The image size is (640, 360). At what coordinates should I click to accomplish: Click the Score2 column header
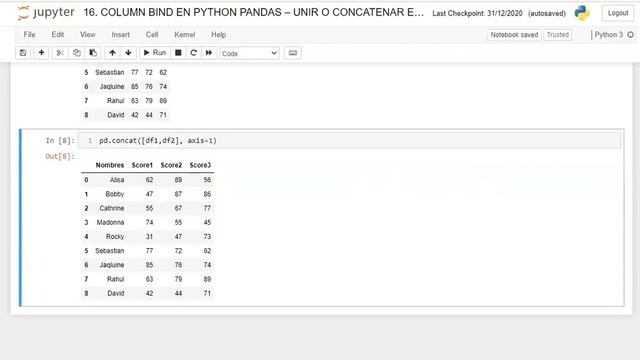[x=171, y=165]
